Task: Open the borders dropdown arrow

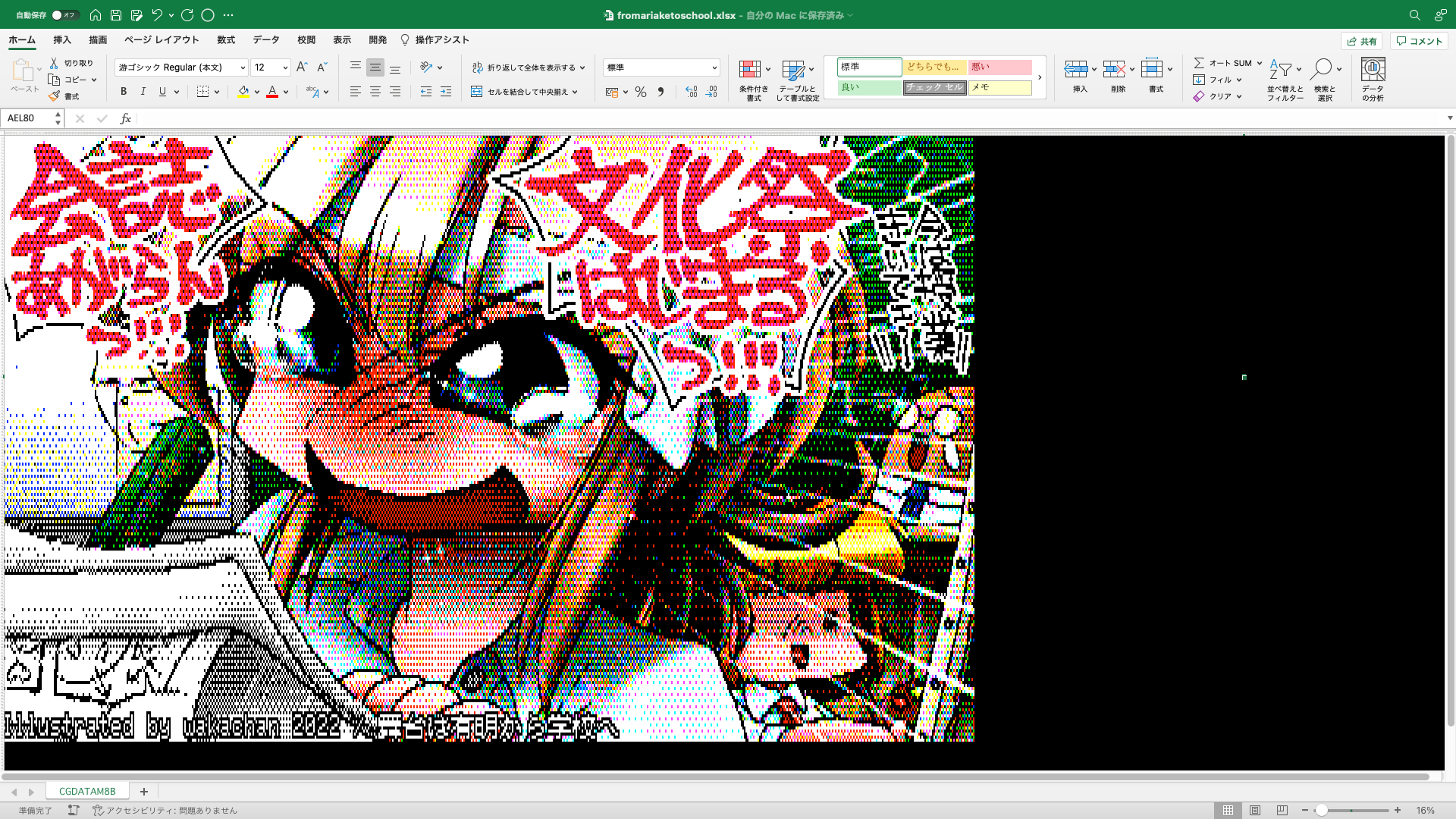Action: 217,92
